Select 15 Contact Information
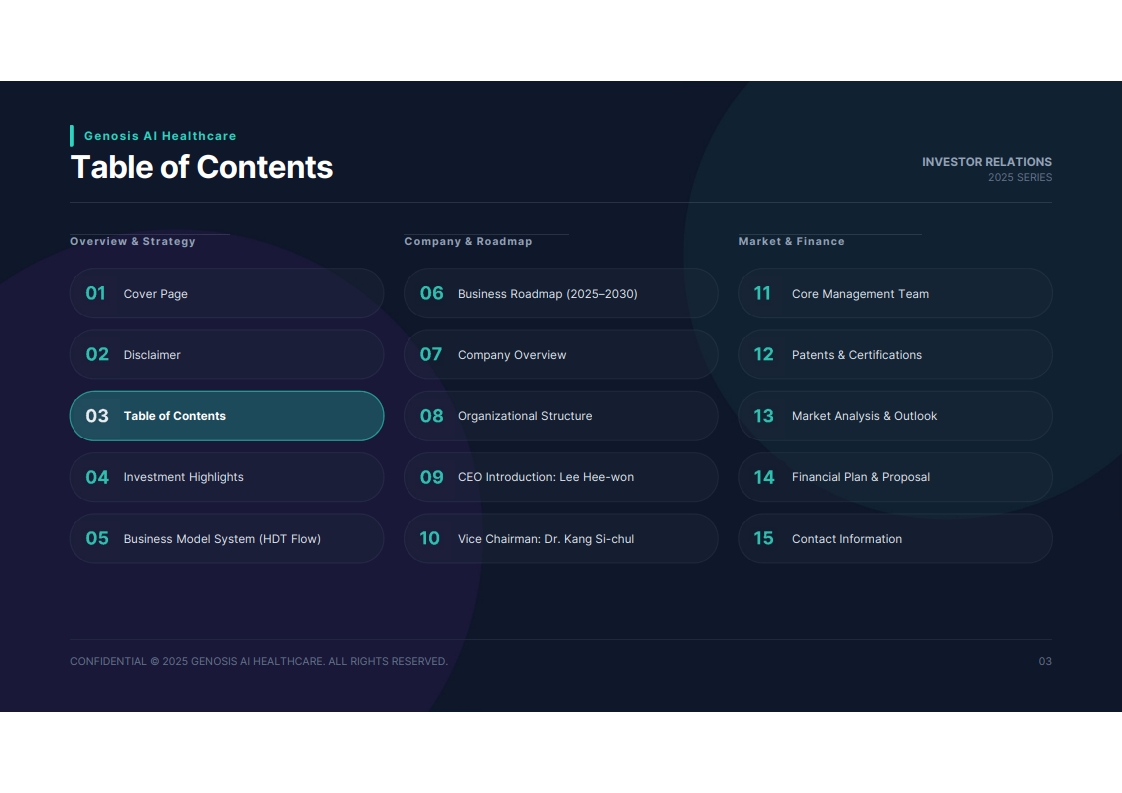1122x793 pixels. tap(895, 538)
